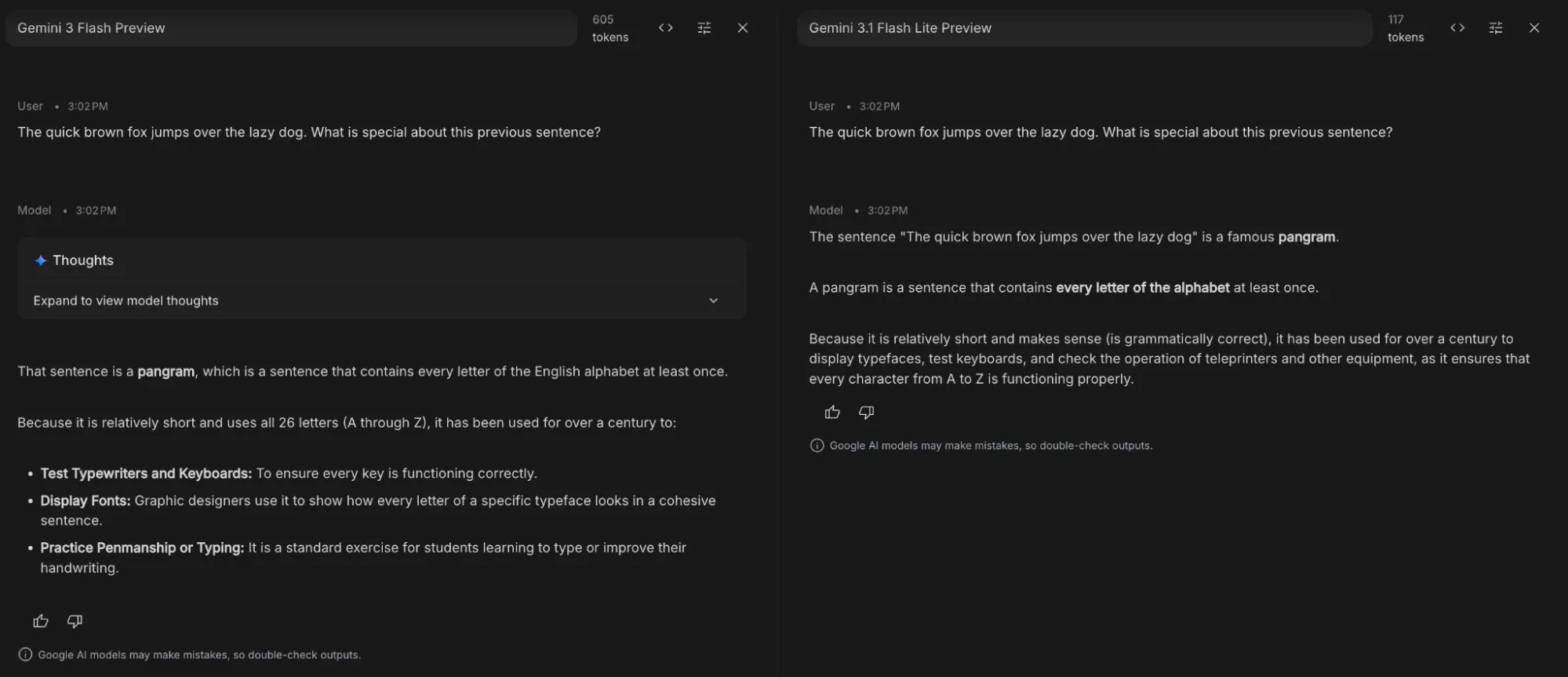Expand the model thoughts chevron

713,300
